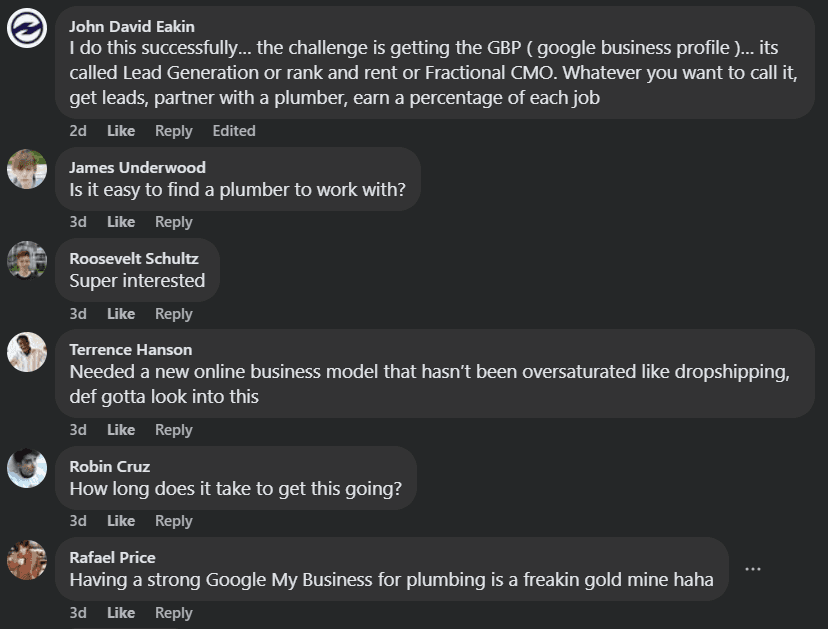Screen dimensions: 828x629
Task: Reply to Terrence Hanson's comment
Action: tap(174, 430)
